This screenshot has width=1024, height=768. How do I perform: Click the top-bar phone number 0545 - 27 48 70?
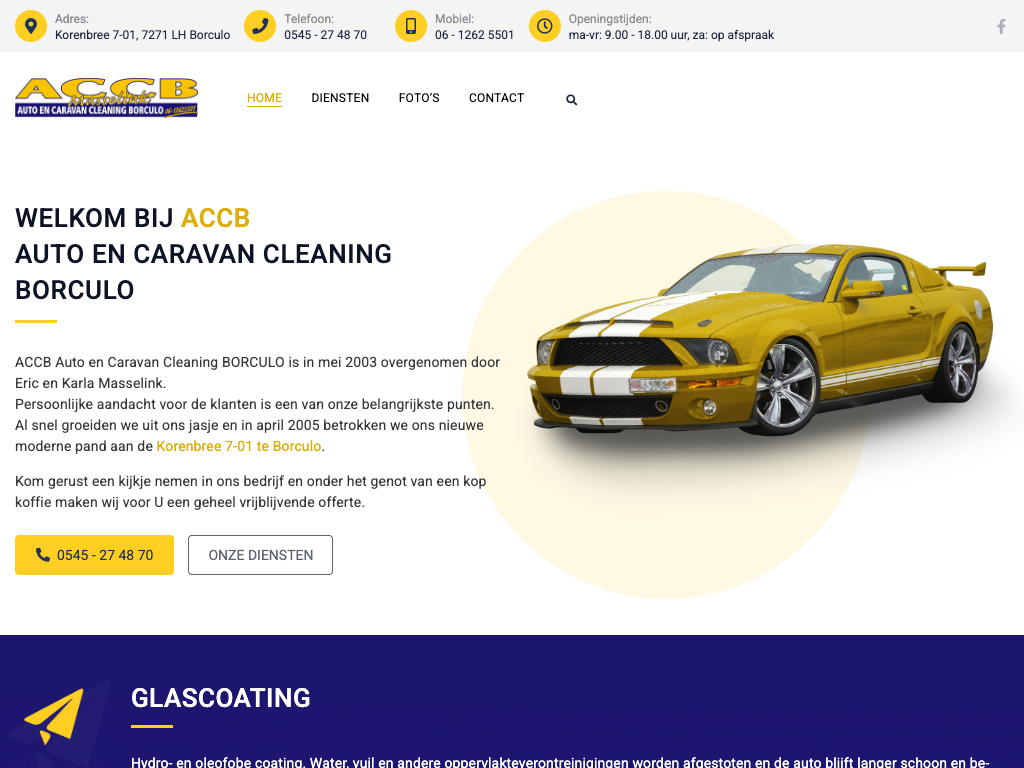pos(325,35)
